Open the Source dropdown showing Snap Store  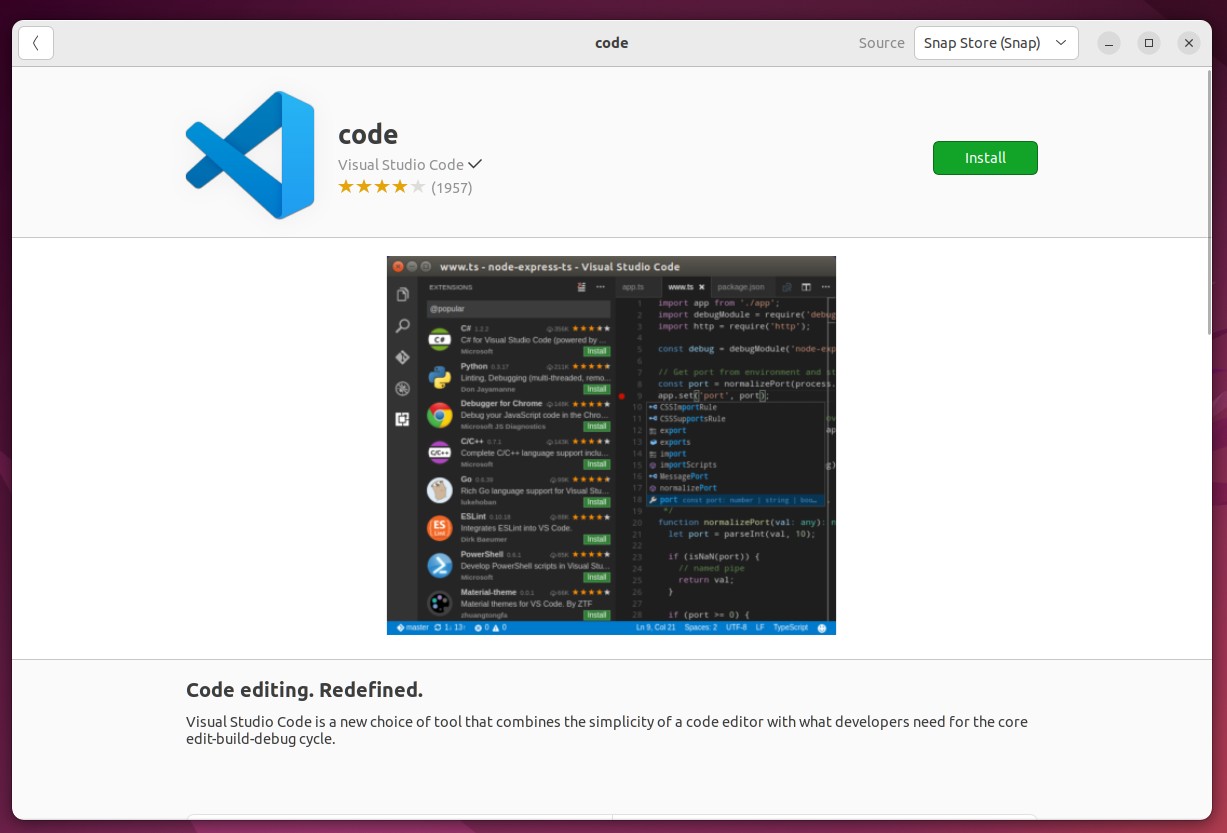(996, 43)
